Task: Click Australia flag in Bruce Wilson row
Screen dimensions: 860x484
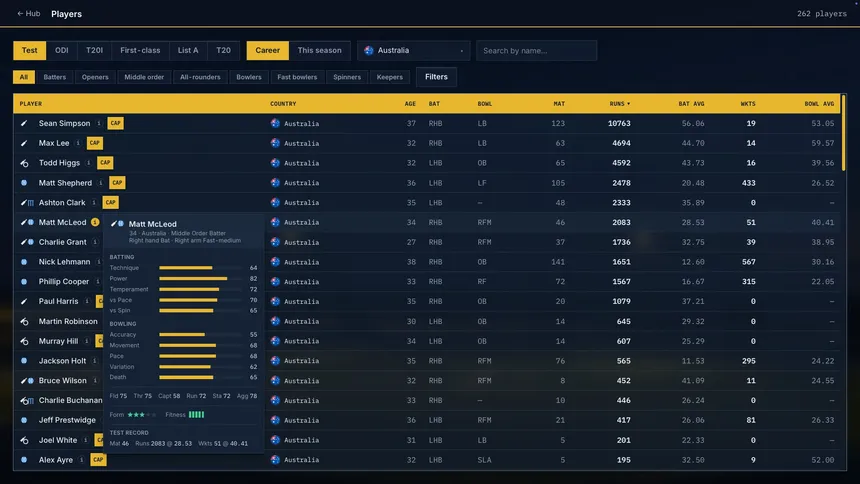Action: [275, 380]
